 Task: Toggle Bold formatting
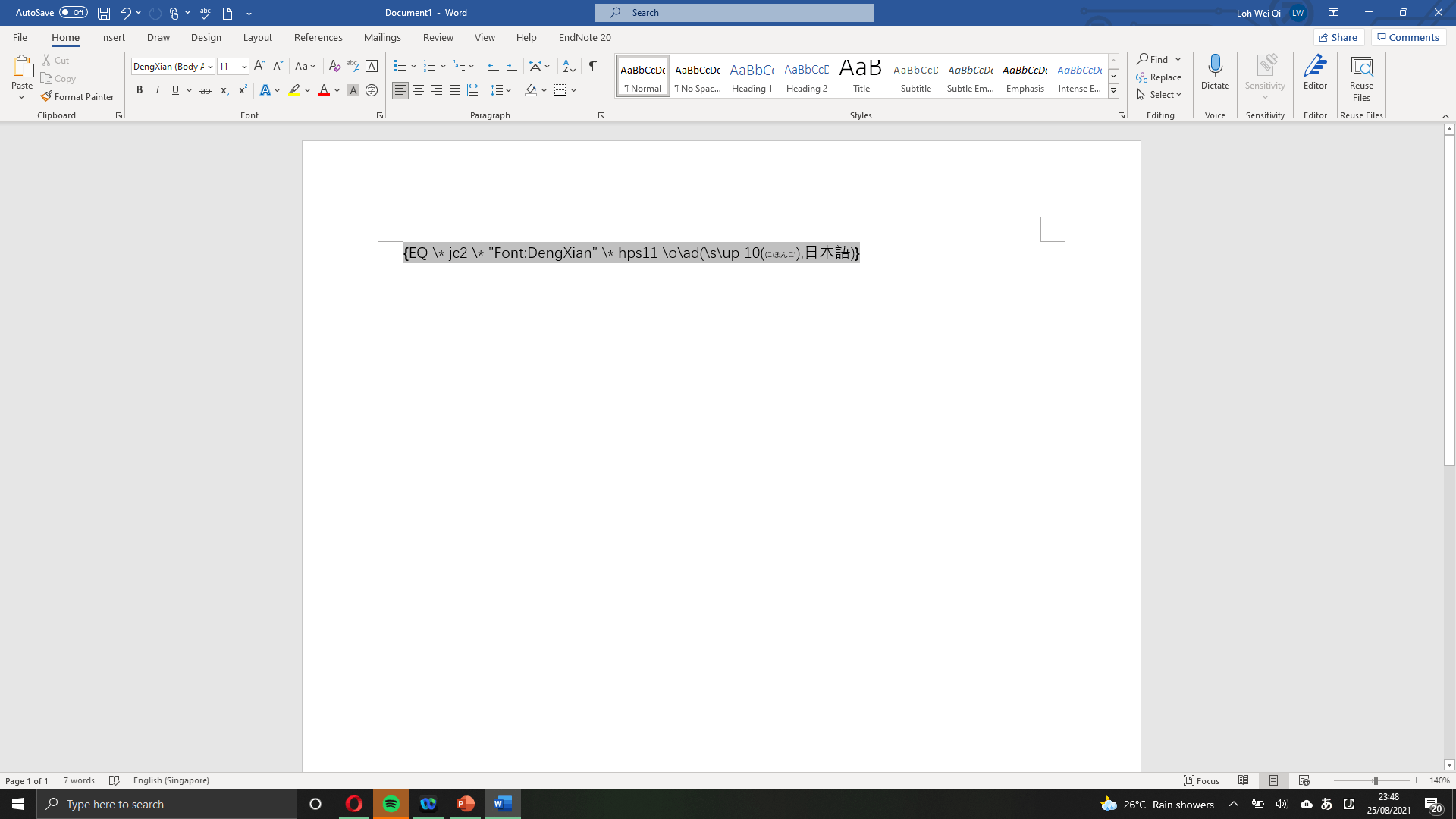[x=140, y=90]
